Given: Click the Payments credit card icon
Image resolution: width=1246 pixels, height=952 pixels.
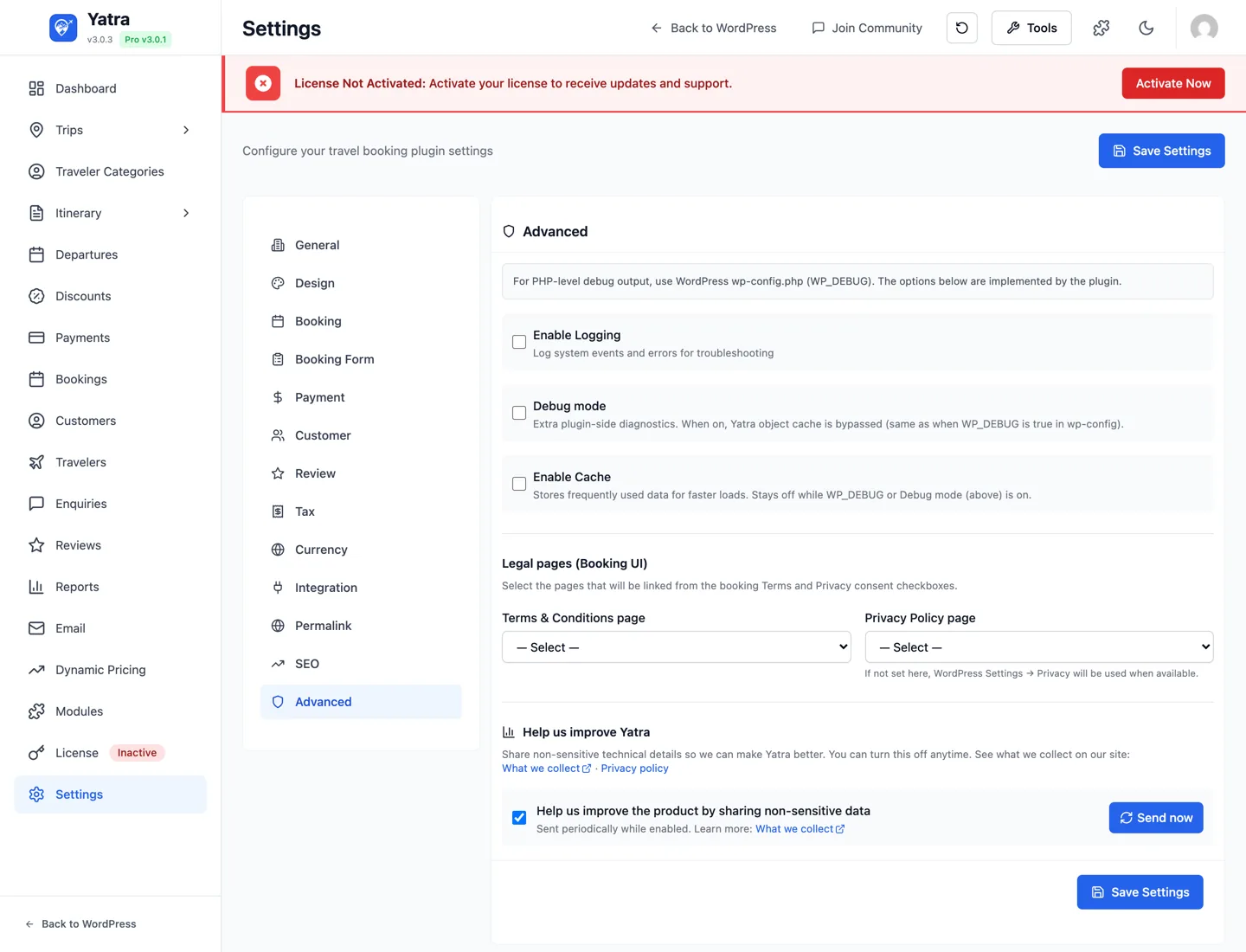Looking at the screenshot, I should (x=36, y=338).
